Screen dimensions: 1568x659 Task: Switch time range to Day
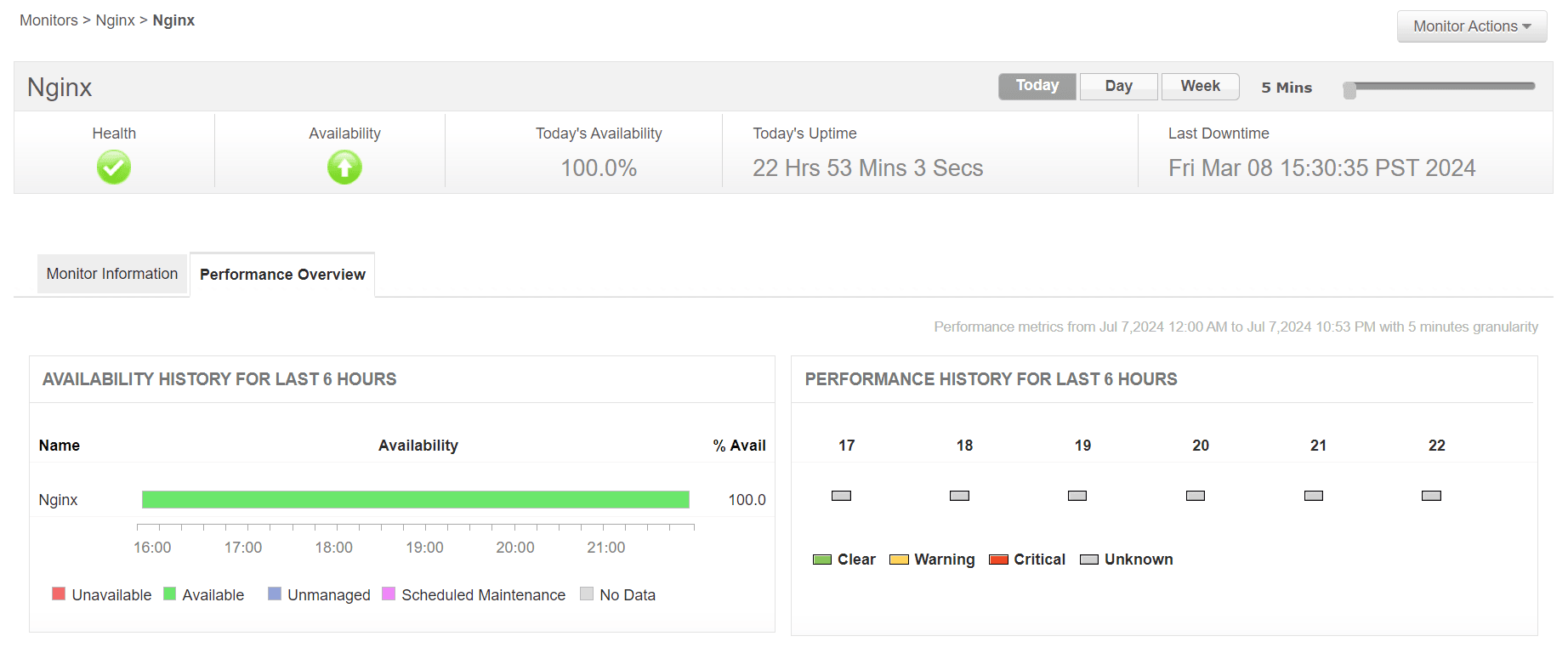click(x=1118, y=86)
